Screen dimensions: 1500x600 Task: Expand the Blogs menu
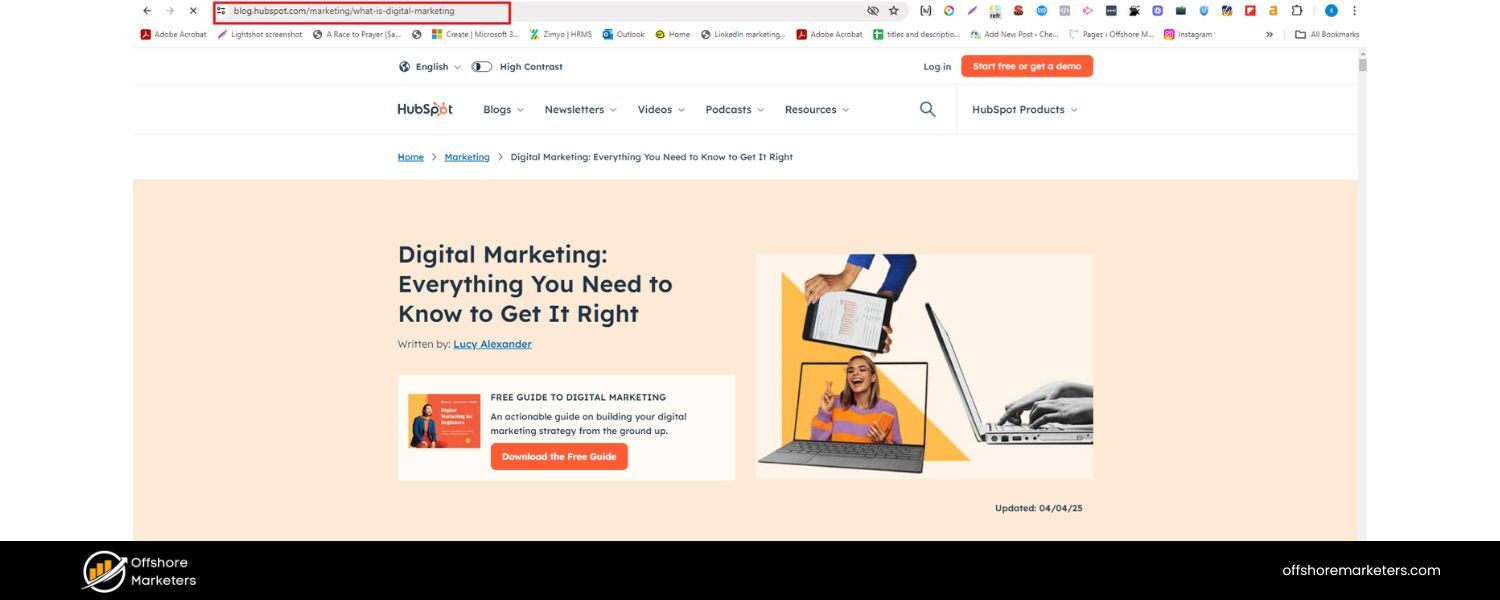pyautogui.click(x=503, y=110)
